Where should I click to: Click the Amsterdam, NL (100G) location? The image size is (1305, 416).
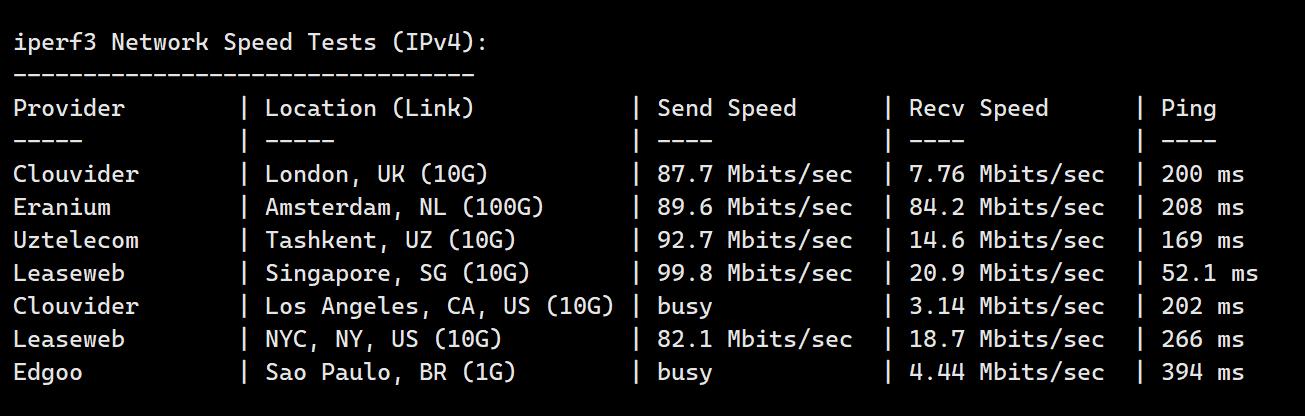404,207
